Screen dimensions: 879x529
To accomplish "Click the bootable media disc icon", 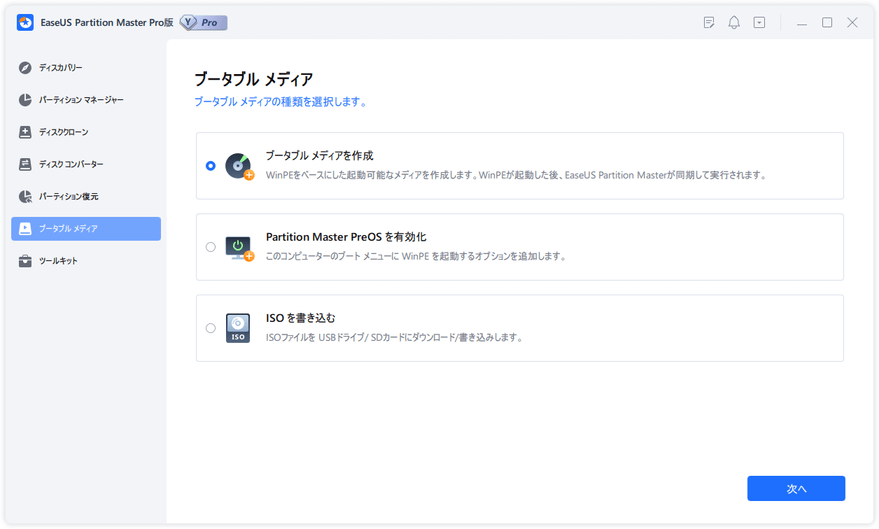I will coord(238,166).
